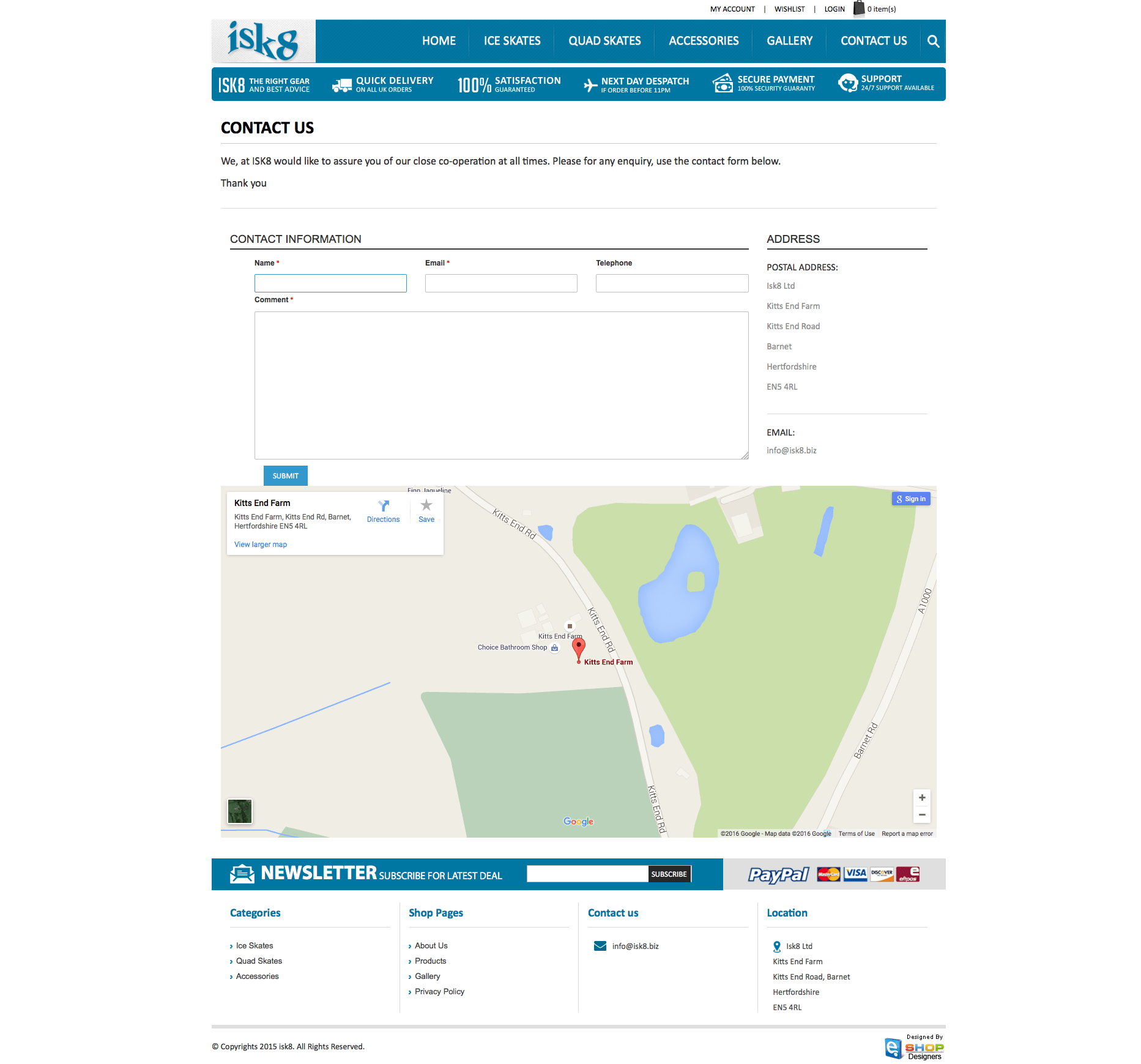Open Quad Skates navigation menu
Viewport: 1141px width, 1064px height.
(x=604, y=41)
